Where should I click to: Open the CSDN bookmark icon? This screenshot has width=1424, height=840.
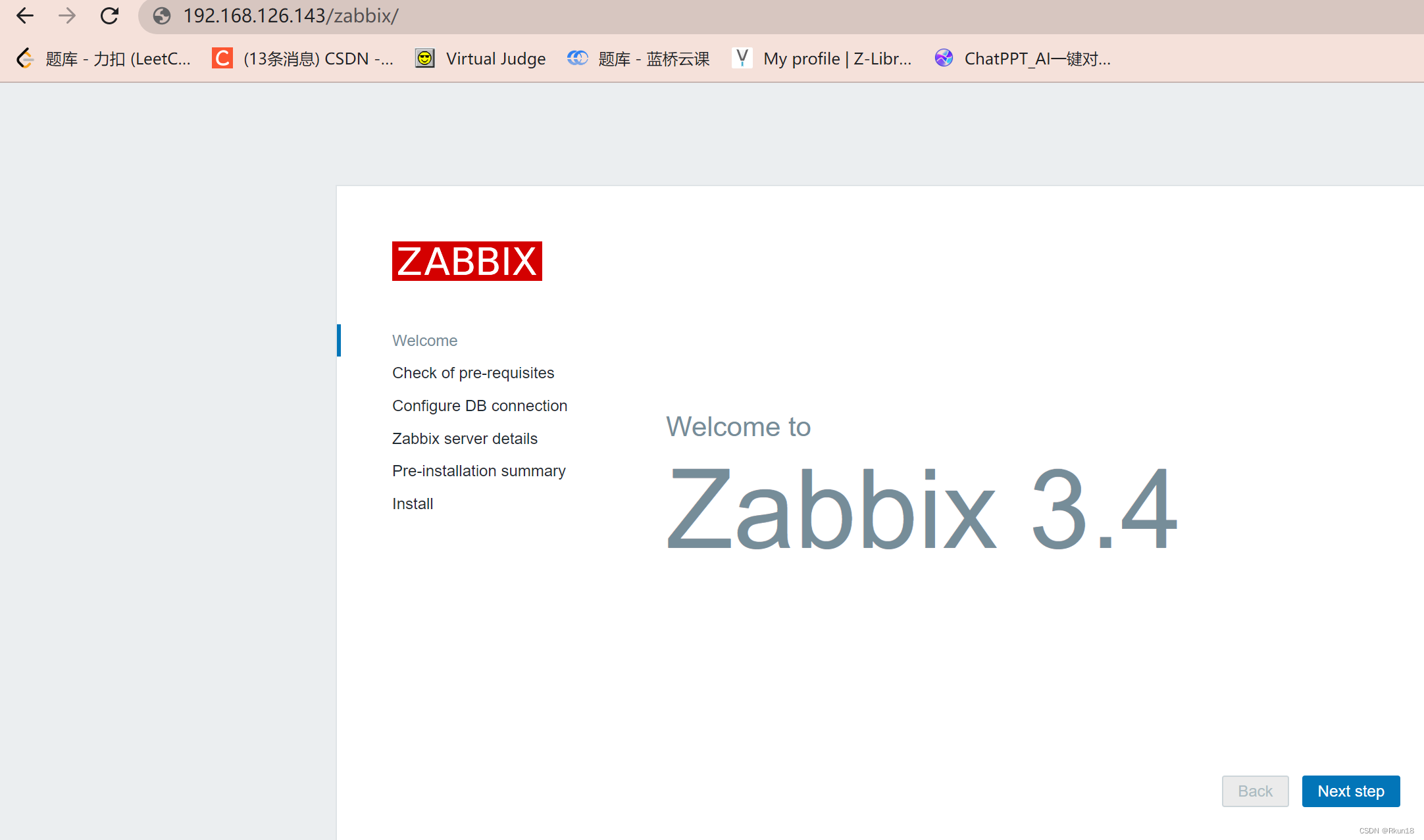pyautogui.click(x=222, y=59)
